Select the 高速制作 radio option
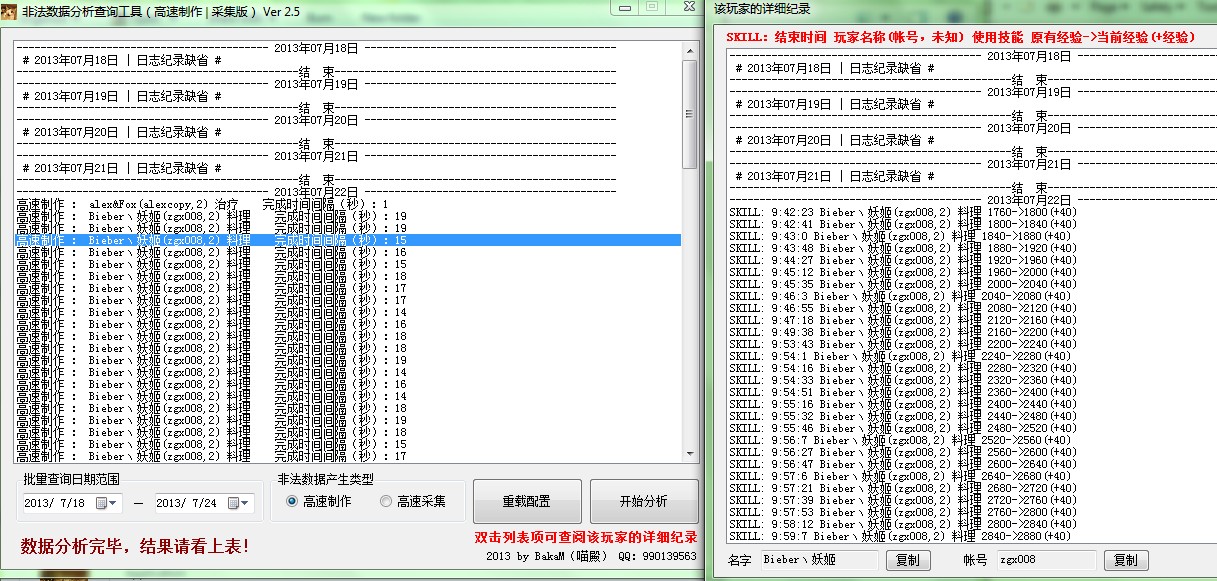This screenshot has width=1217, height=581. click(292, 502)
